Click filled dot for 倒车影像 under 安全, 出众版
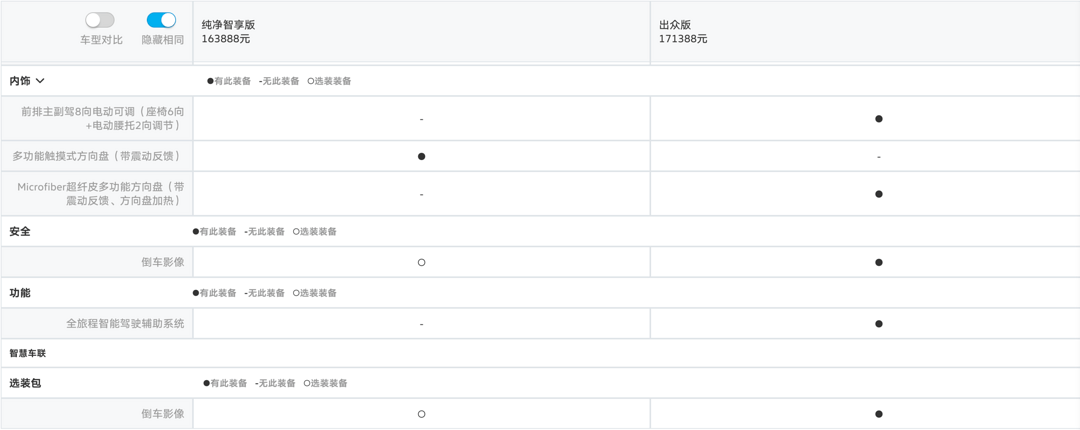1080x430 pixels. (x=879, y=263)
